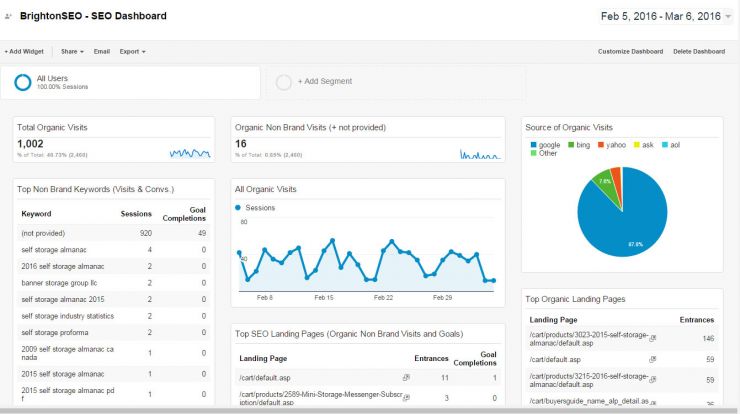The image size is (740, 414).
Task: Click 'self storage industry statistics' keyword
Action: point(67,316)
